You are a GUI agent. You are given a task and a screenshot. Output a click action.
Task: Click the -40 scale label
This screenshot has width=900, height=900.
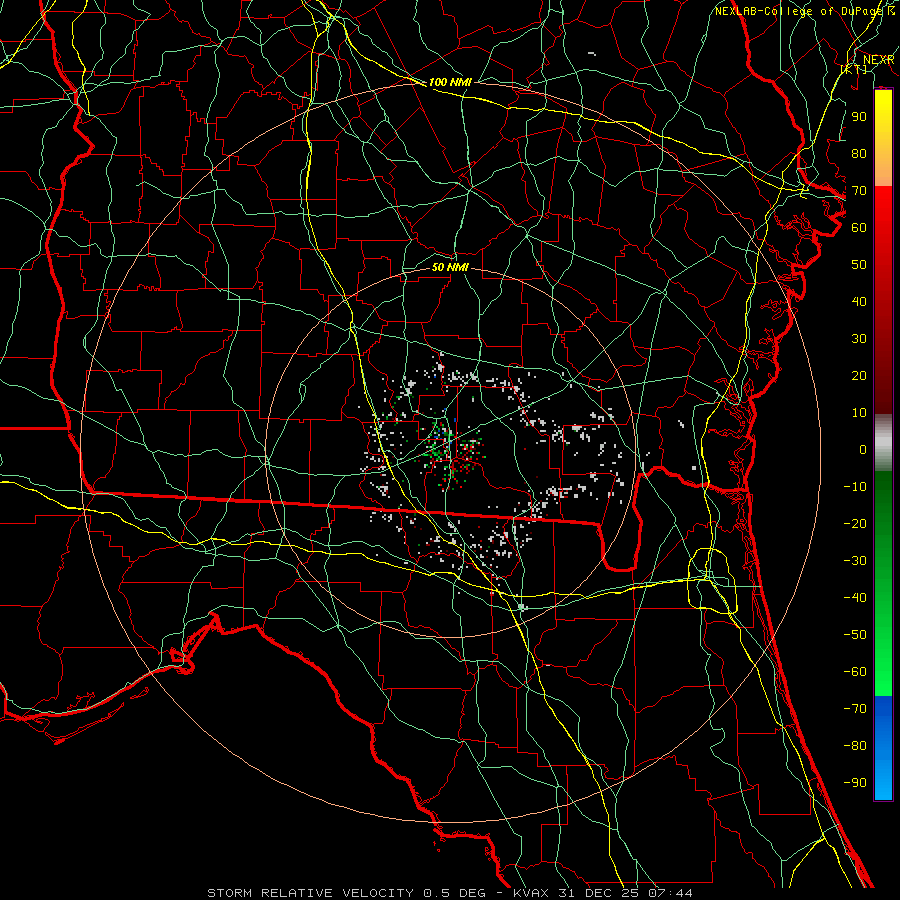(855, 598)
